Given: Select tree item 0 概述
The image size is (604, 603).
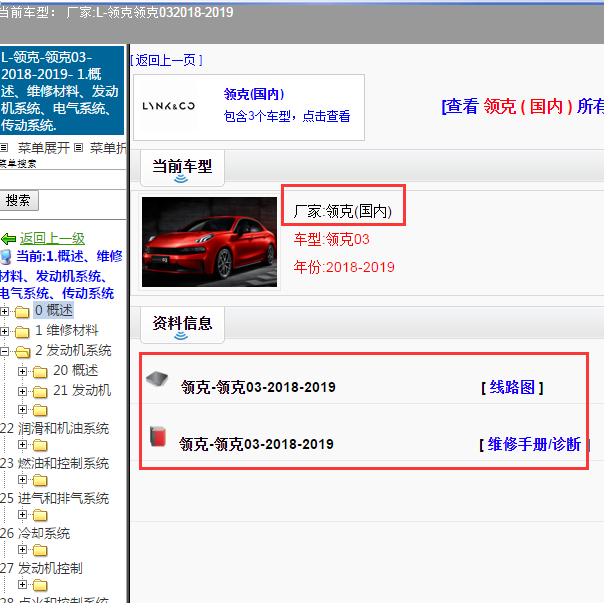Looking at the screenshot, I should pyautogui.click(x=54, y=310).
